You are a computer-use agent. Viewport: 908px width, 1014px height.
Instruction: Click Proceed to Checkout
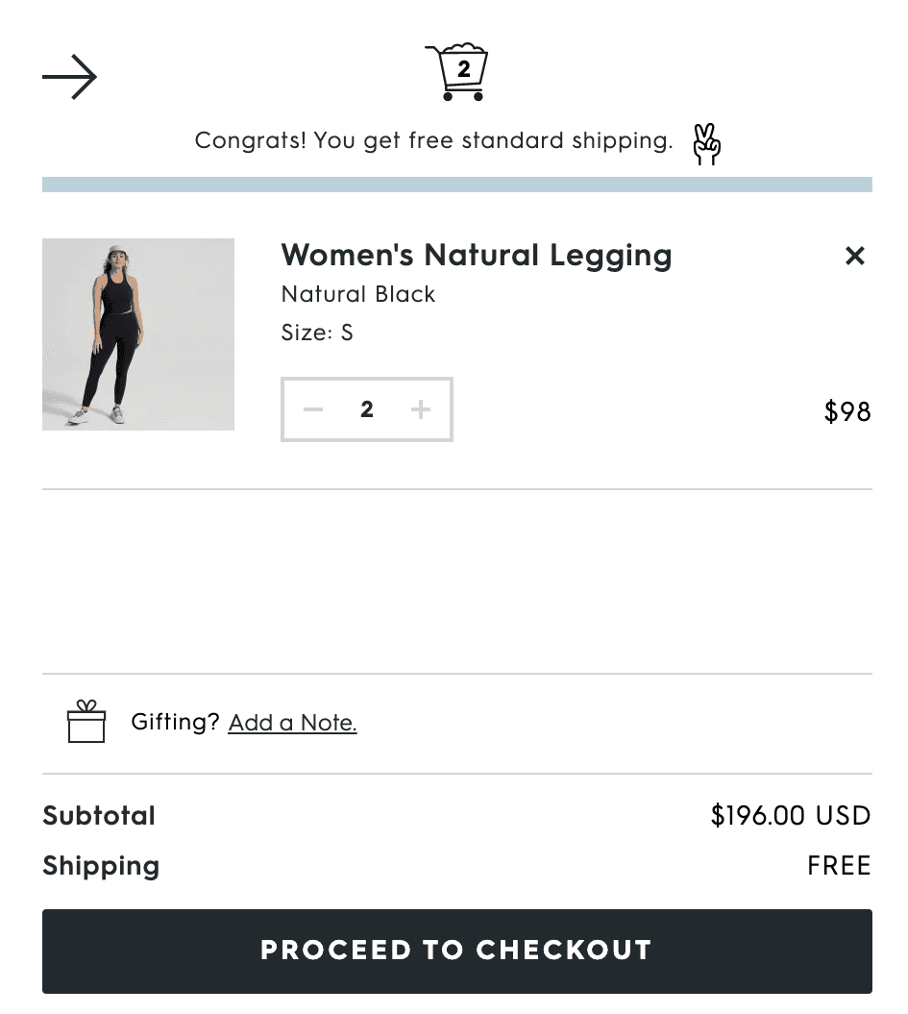(457, 951)
